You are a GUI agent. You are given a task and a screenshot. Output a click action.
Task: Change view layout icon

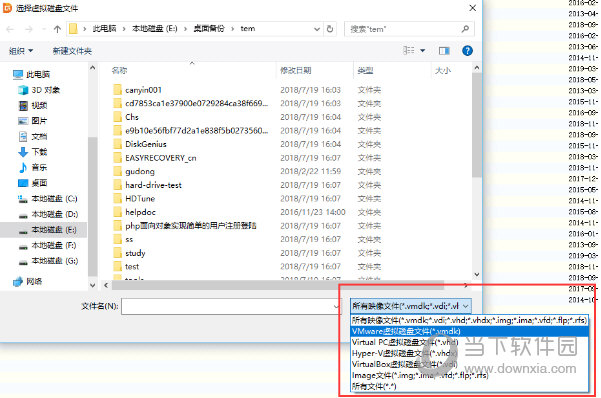pyautogui.click(x=409, y=51)
